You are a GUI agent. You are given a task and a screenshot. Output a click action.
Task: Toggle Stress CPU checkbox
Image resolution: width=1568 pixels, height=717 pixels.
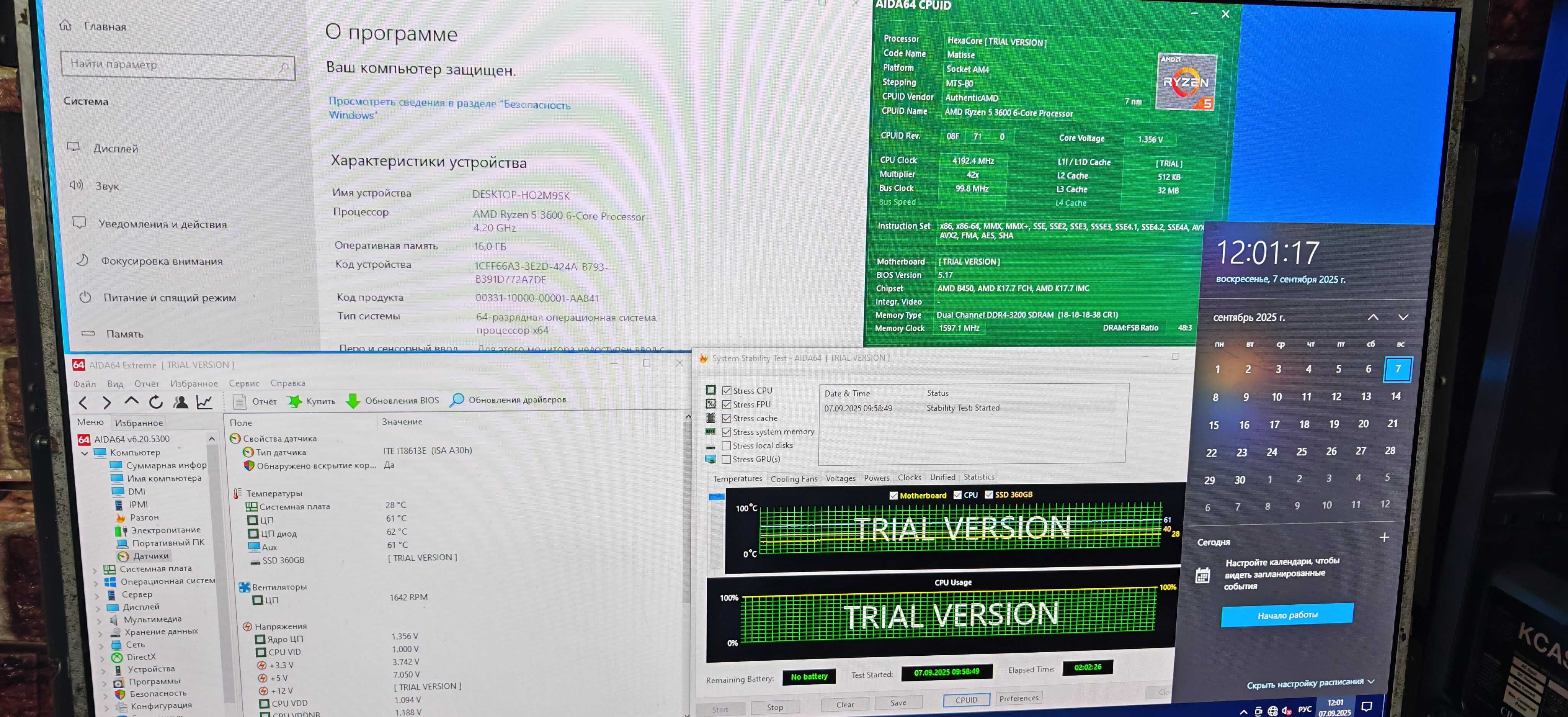[x=727, y=391]
